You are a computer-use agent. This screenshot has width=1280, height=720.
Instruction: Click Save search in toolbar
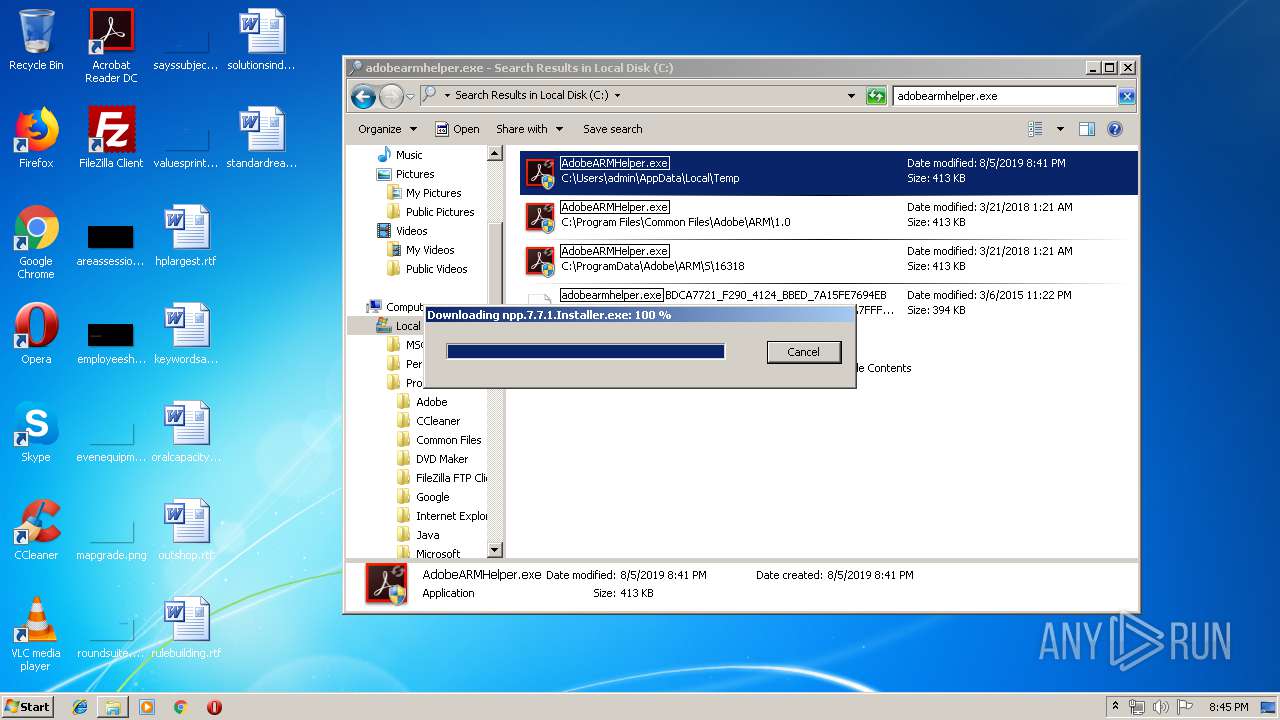613,129
